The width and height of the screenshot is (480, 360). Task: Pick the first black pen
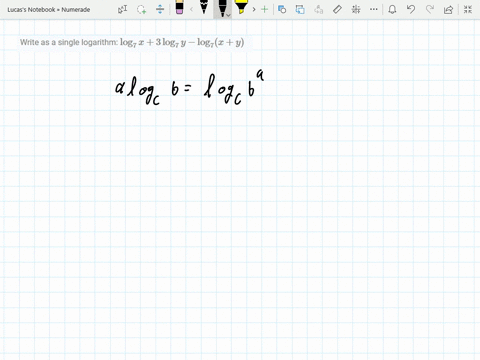(204, 7)
